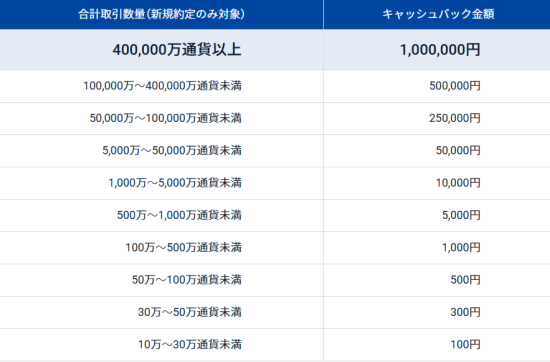The height and width of the screenshot is (362, 550).
Task: Click the 10,000円 amount cell
Action: 437,183
